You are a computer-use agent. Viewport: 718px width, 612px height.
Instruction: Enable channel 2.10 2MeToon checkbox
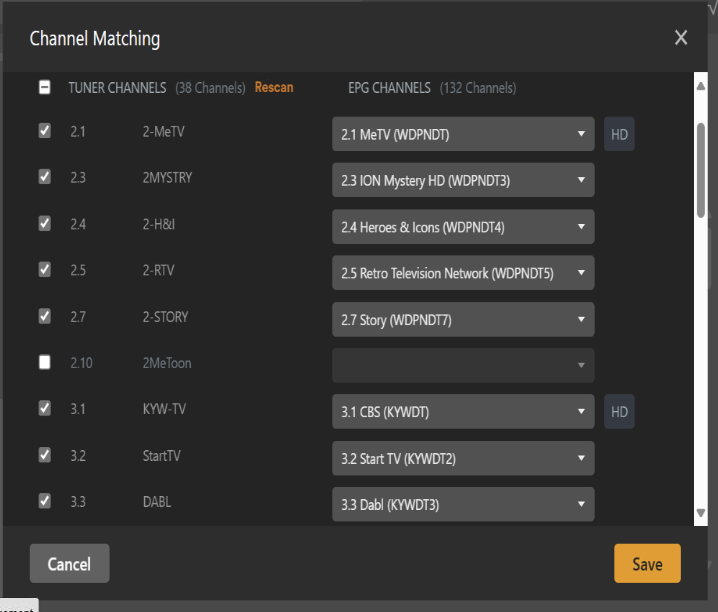44,362
